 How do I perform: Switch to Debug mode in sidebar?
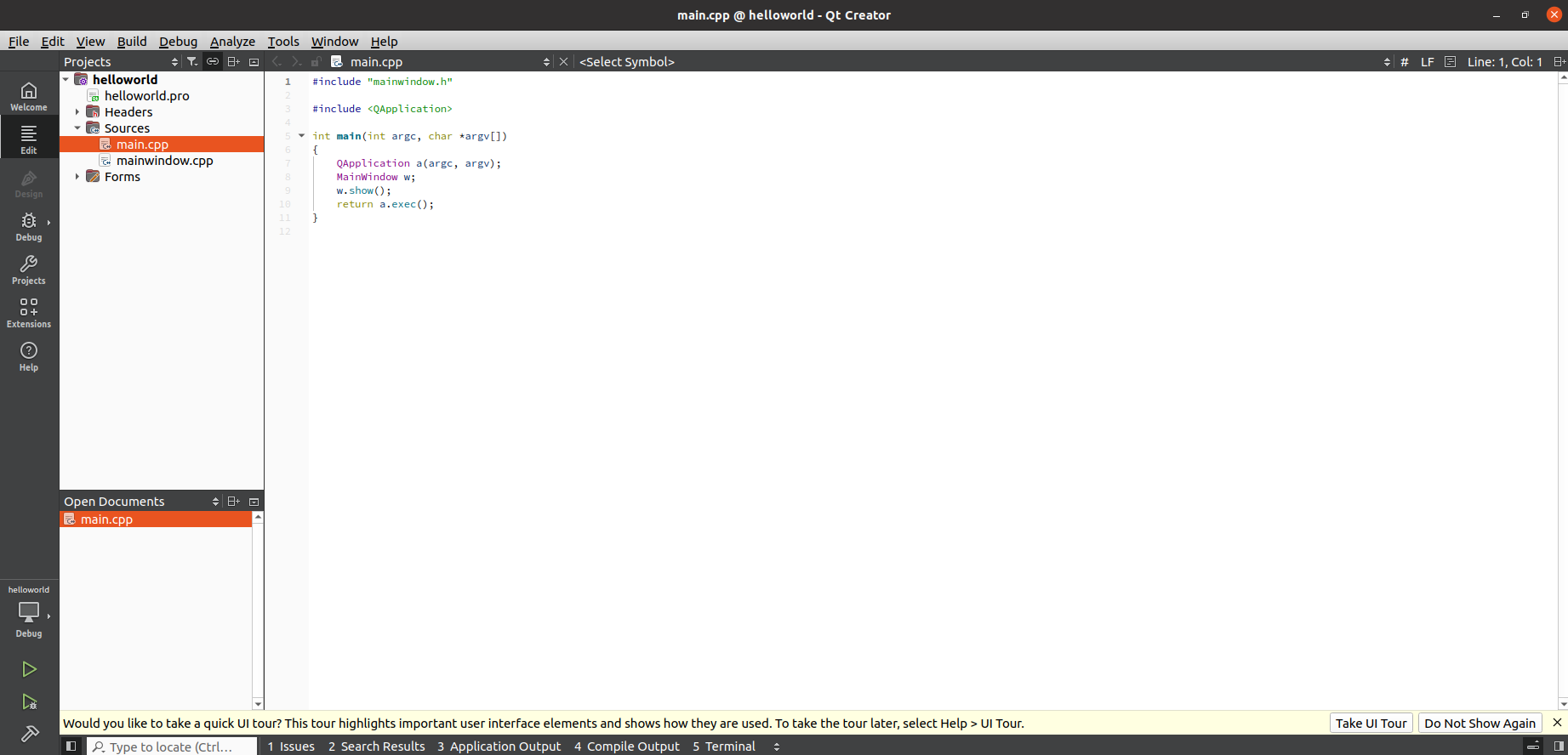(x=29, y=226)
